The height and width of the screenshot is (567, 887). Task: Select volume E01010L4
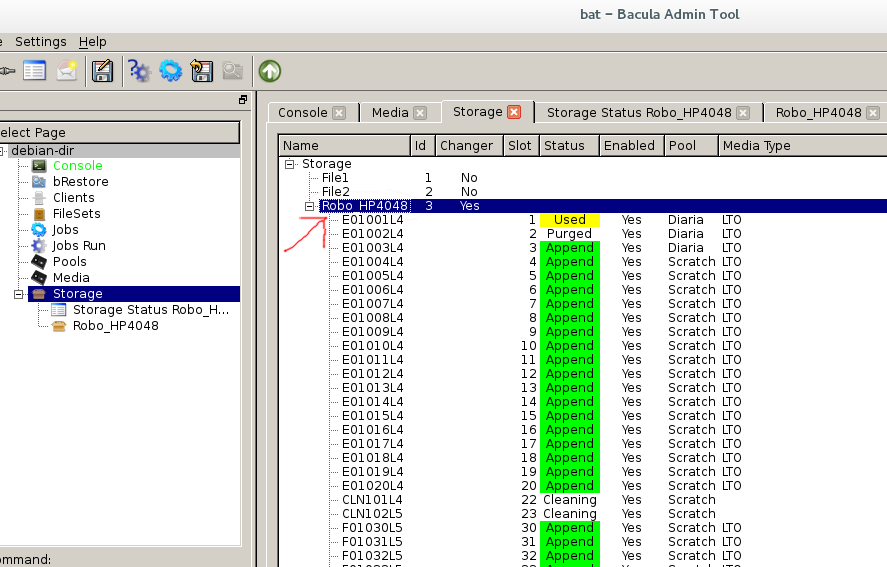pos(373,346)
